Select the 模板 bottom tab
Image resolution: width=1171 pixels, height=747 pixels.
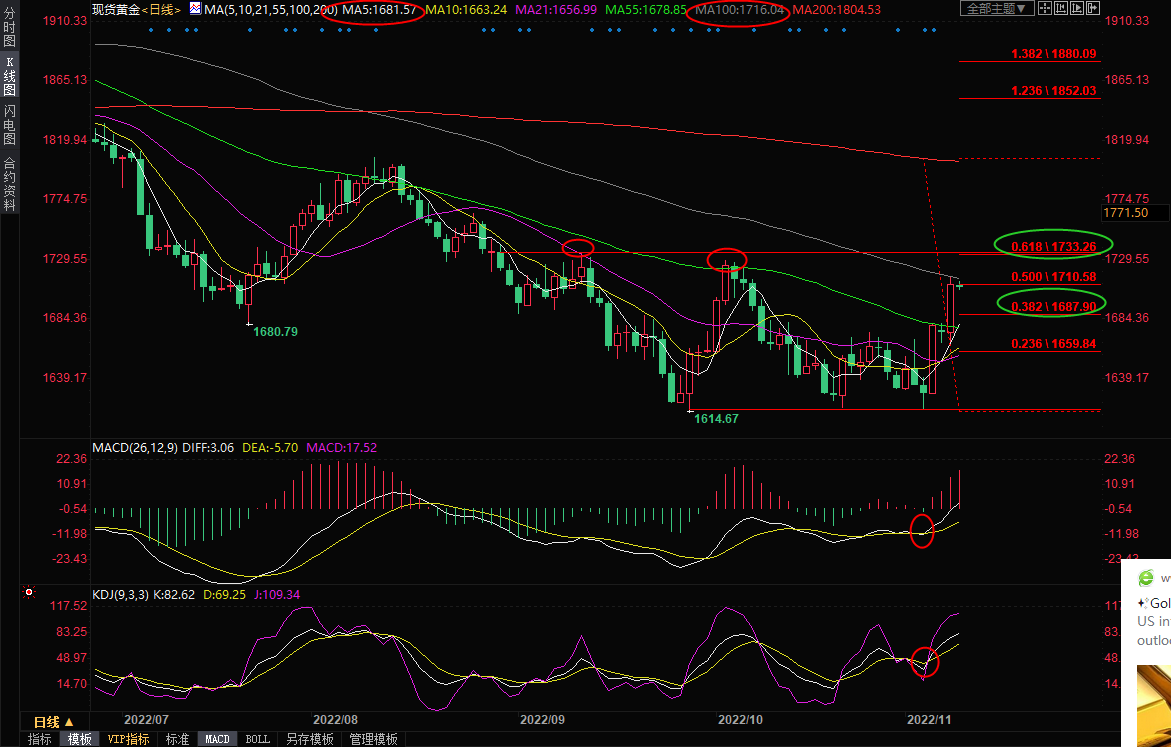coord(80,739)
